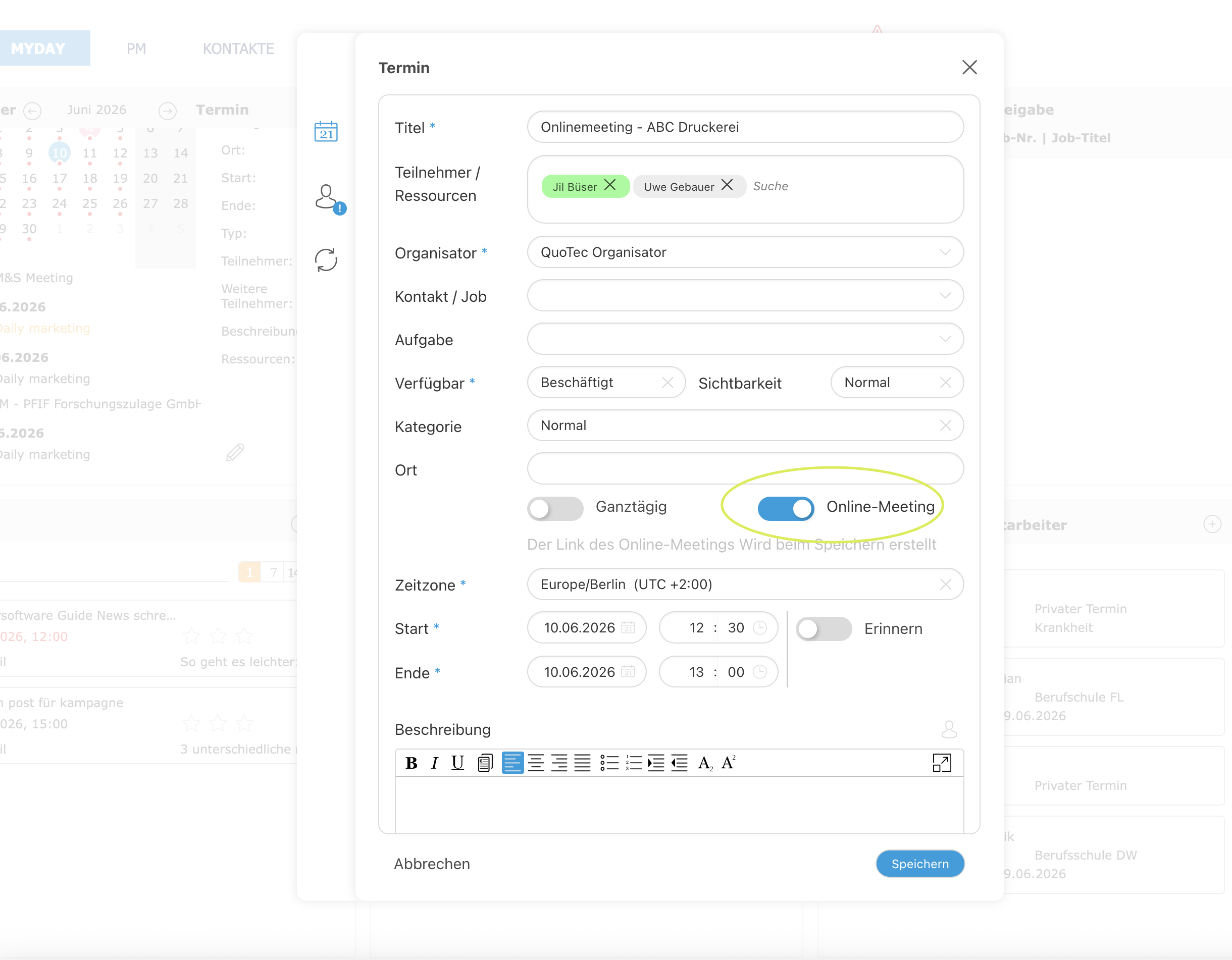Select day 11 in background calendar
1232x960 pixels.
90,153
